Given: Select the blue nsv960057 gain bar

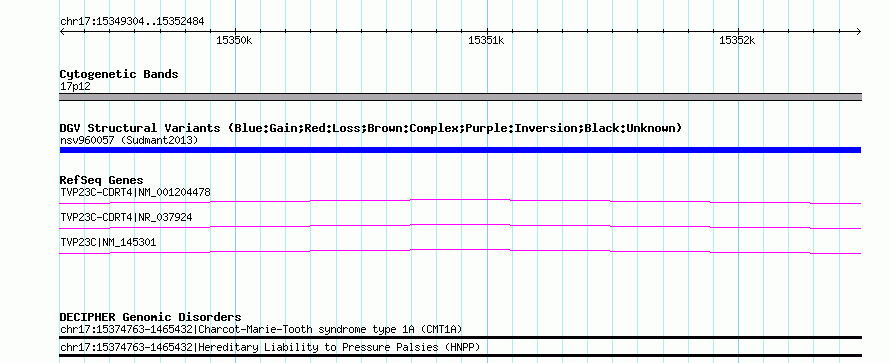Looking at the screenshot, I should (x=460, y=150).
